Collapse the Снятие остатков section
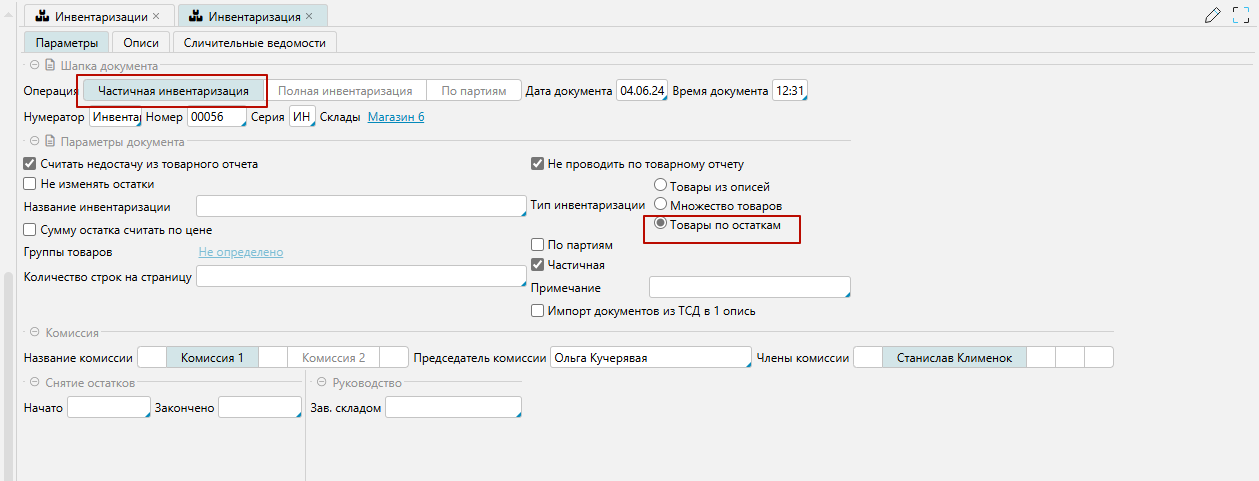 34,383
